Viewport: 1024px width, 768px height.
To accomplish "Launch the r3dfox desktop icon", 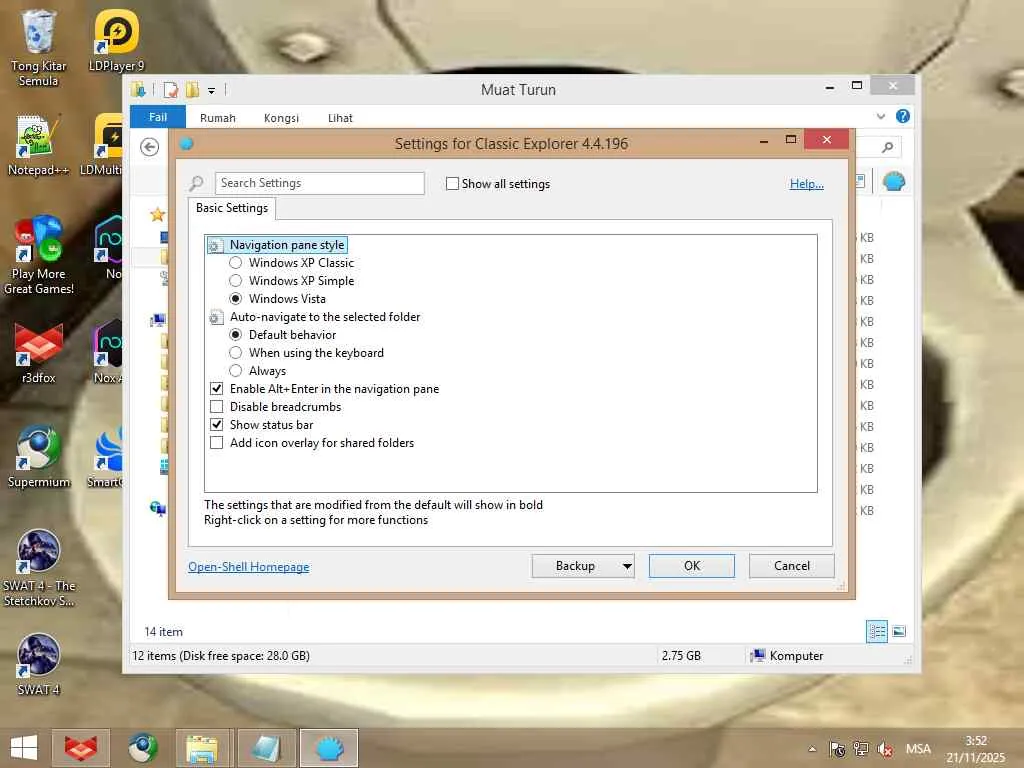I will pos(38,353).
